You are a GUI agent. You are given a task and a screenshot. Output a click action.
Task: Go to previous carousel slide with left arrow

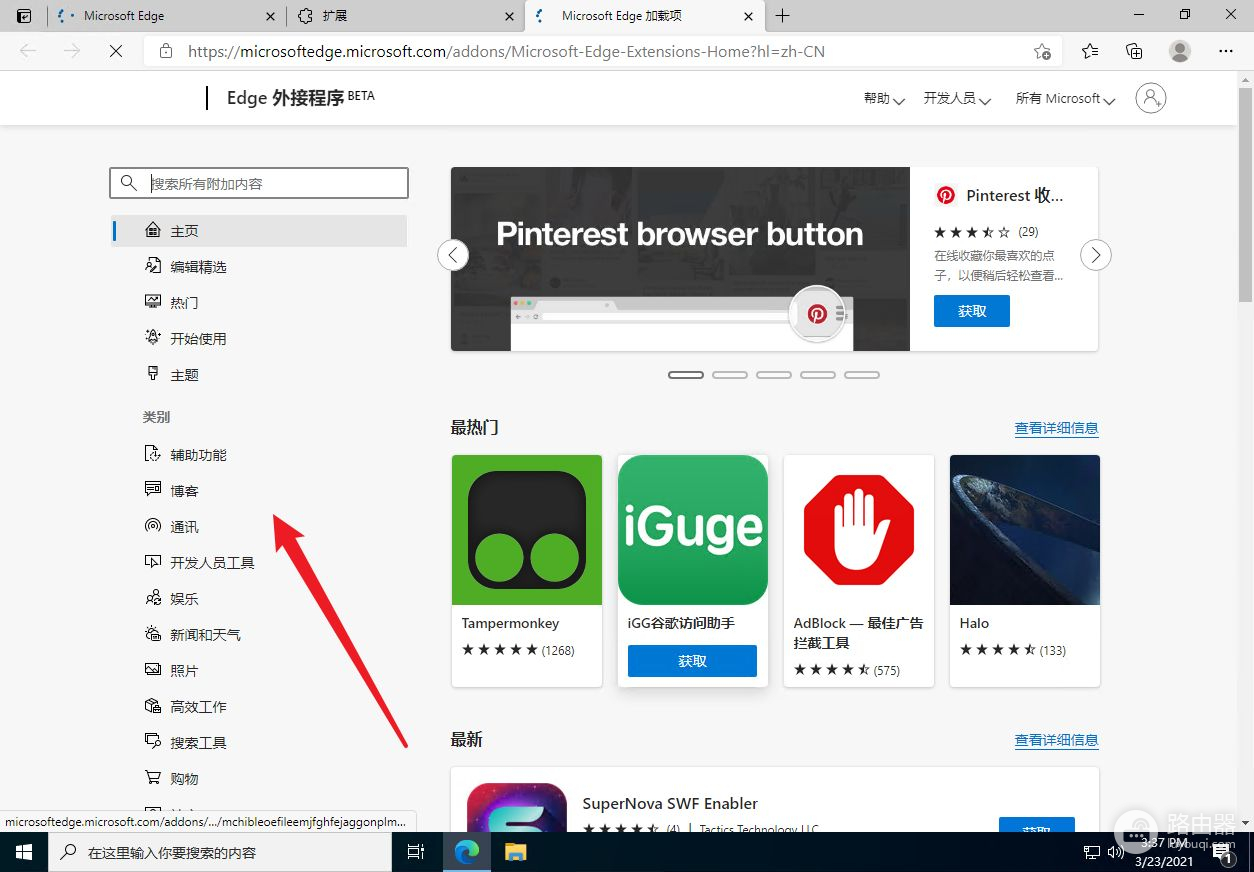tap(453, 255)
